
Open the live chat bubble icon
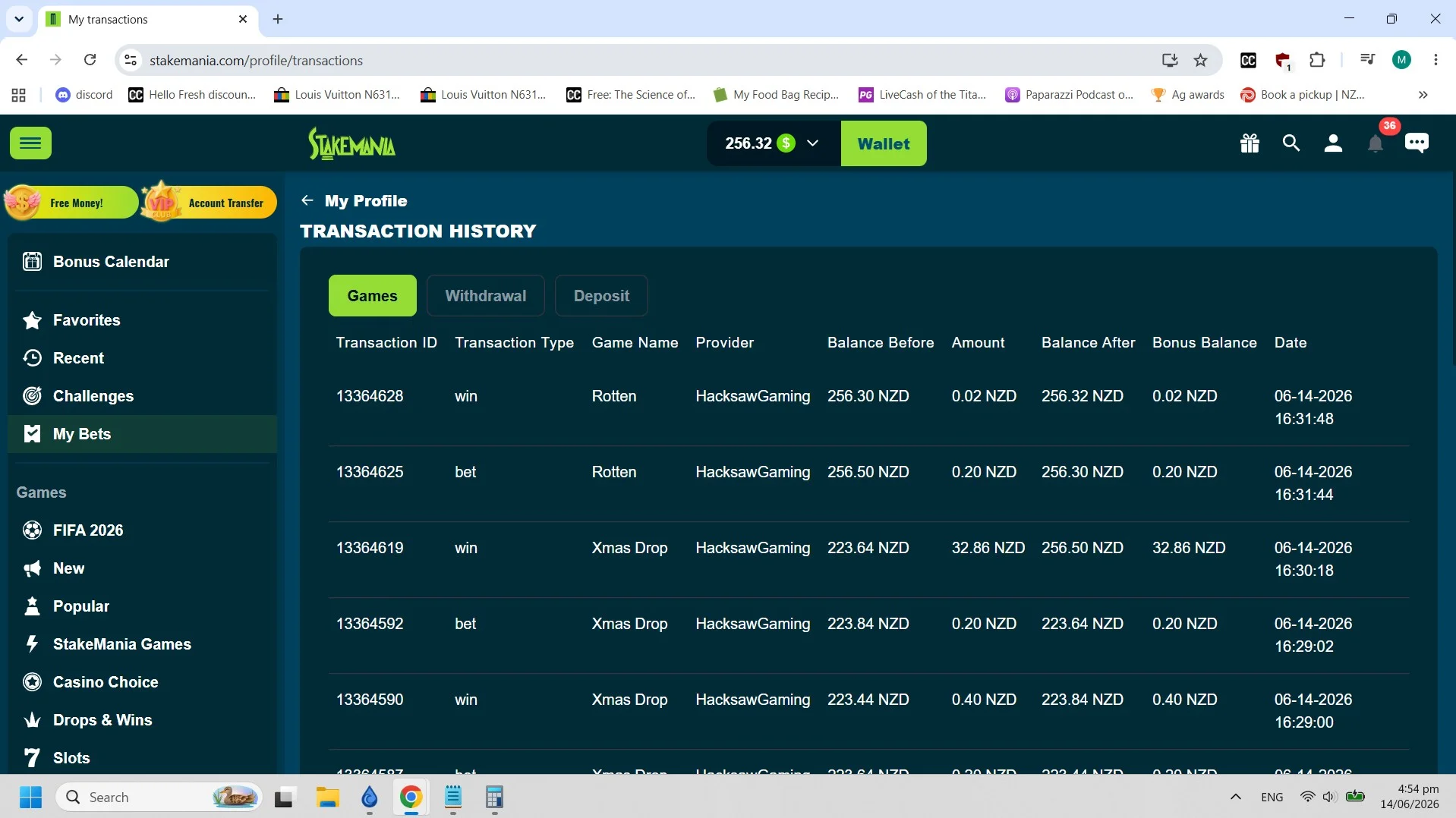coord(1417,143)
